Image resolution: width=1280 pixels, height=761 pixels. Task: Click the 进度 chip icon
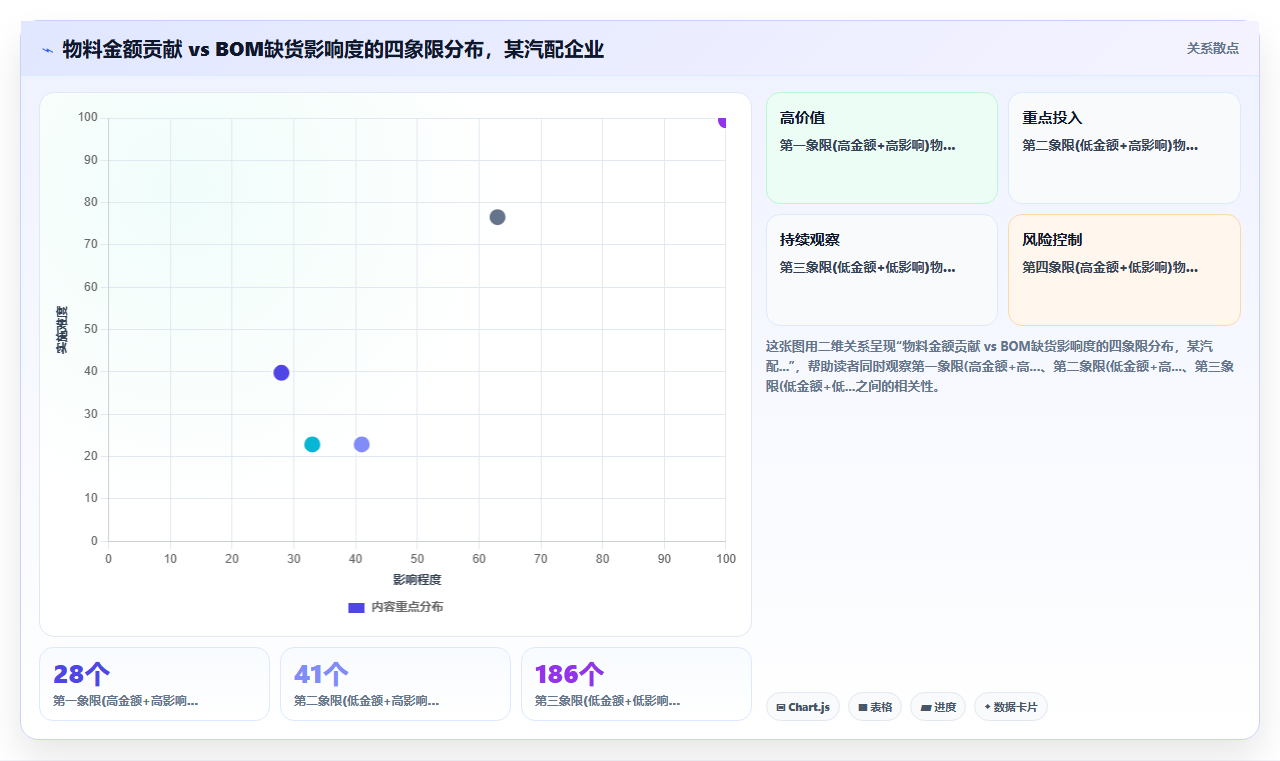tap(926, 708)
